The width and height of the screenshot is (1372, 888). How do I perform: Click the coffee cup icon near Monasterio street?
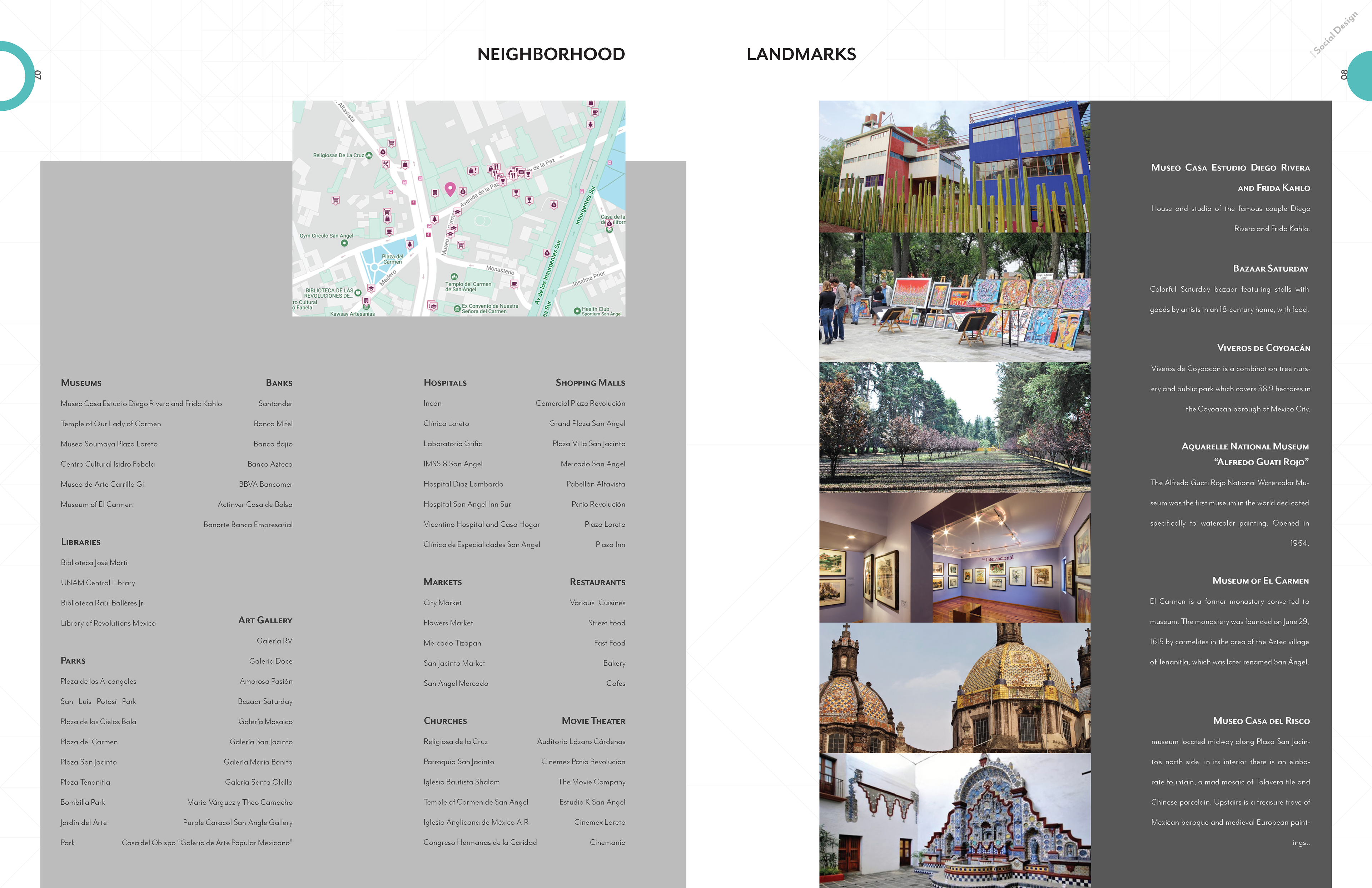pos(514,284)
